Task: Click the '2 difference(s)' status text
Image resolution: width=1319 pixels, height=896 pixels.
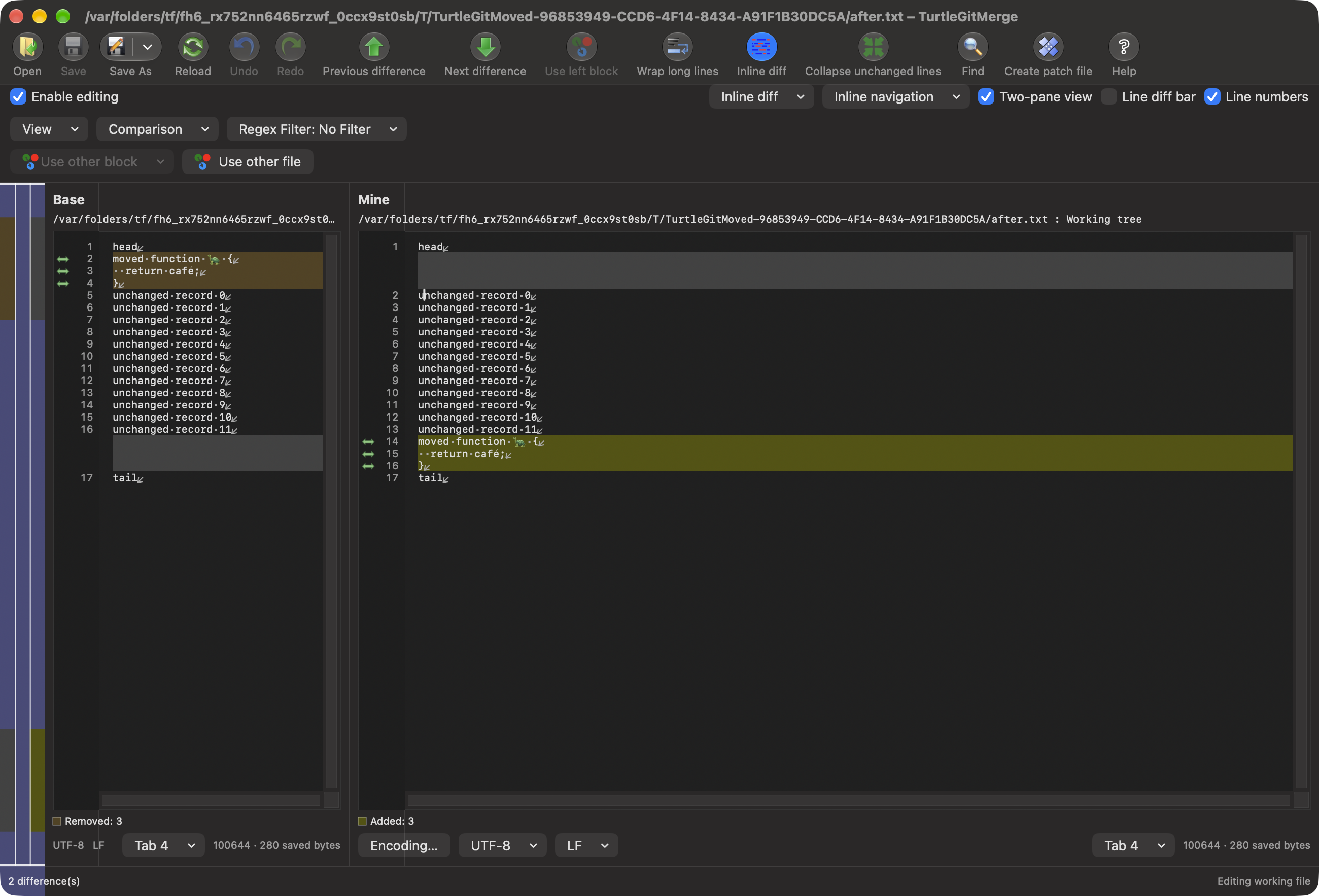Action: [44, 881]
